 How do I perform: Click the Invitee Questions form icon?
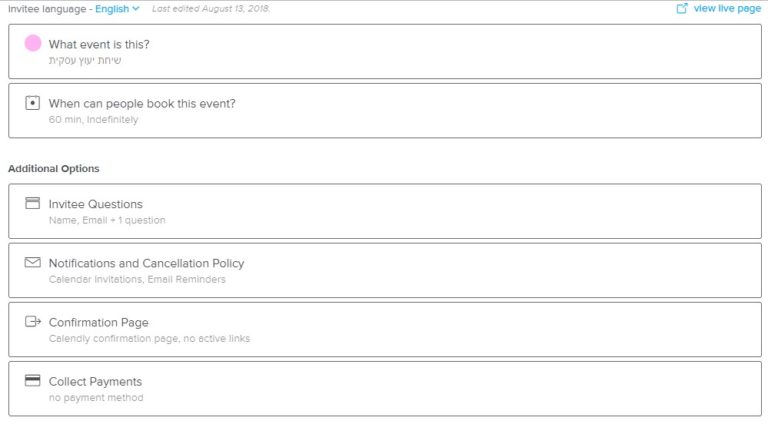pos(32,203)
